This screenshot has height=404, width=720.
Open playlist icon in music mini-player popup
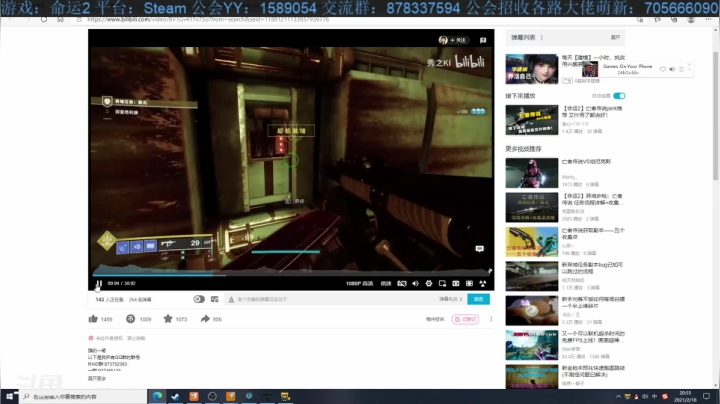[681, 69]
